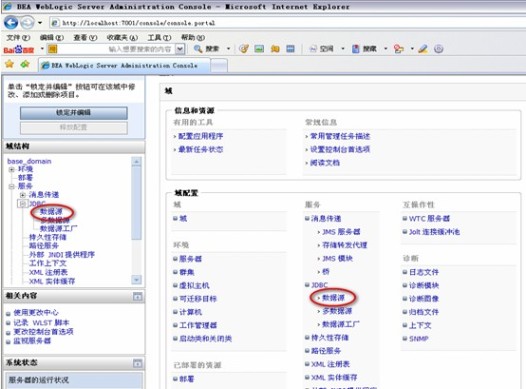Open the 日志文件 link under 诊断
Screen dimensions: 526x389
point(424,272)
